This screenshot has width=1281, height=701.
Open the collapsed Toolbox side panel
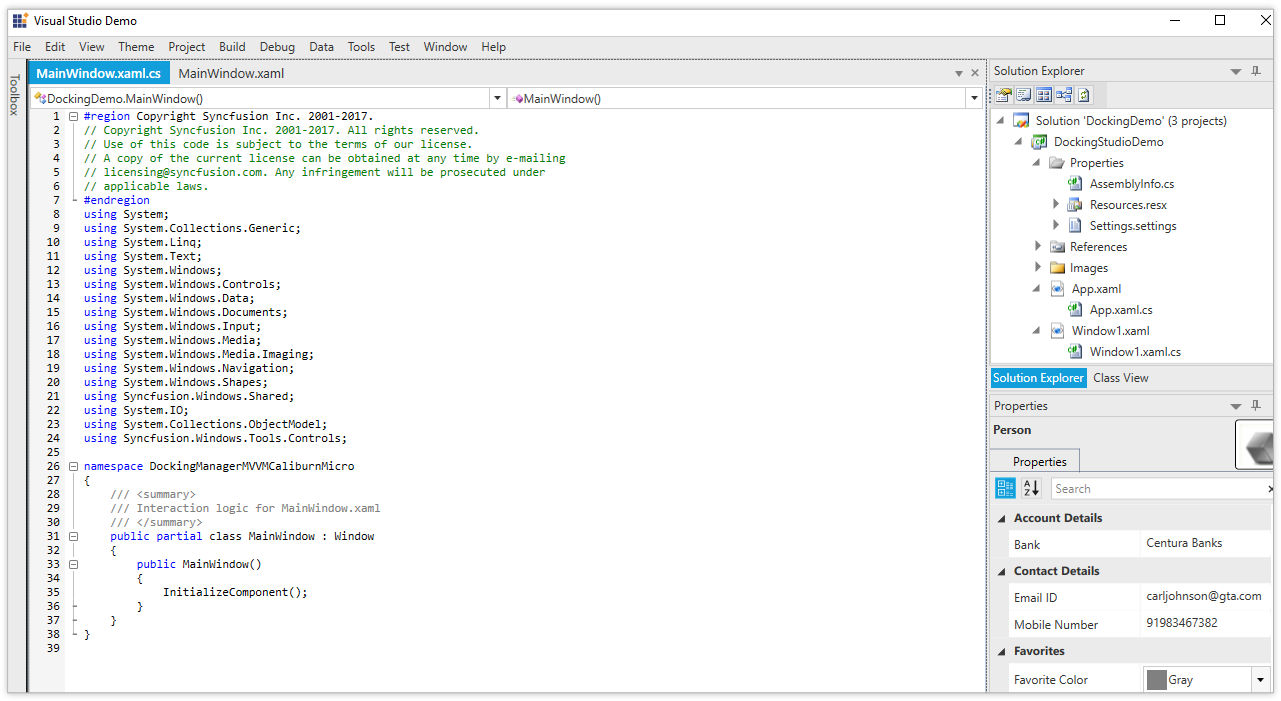pos(14,95)
